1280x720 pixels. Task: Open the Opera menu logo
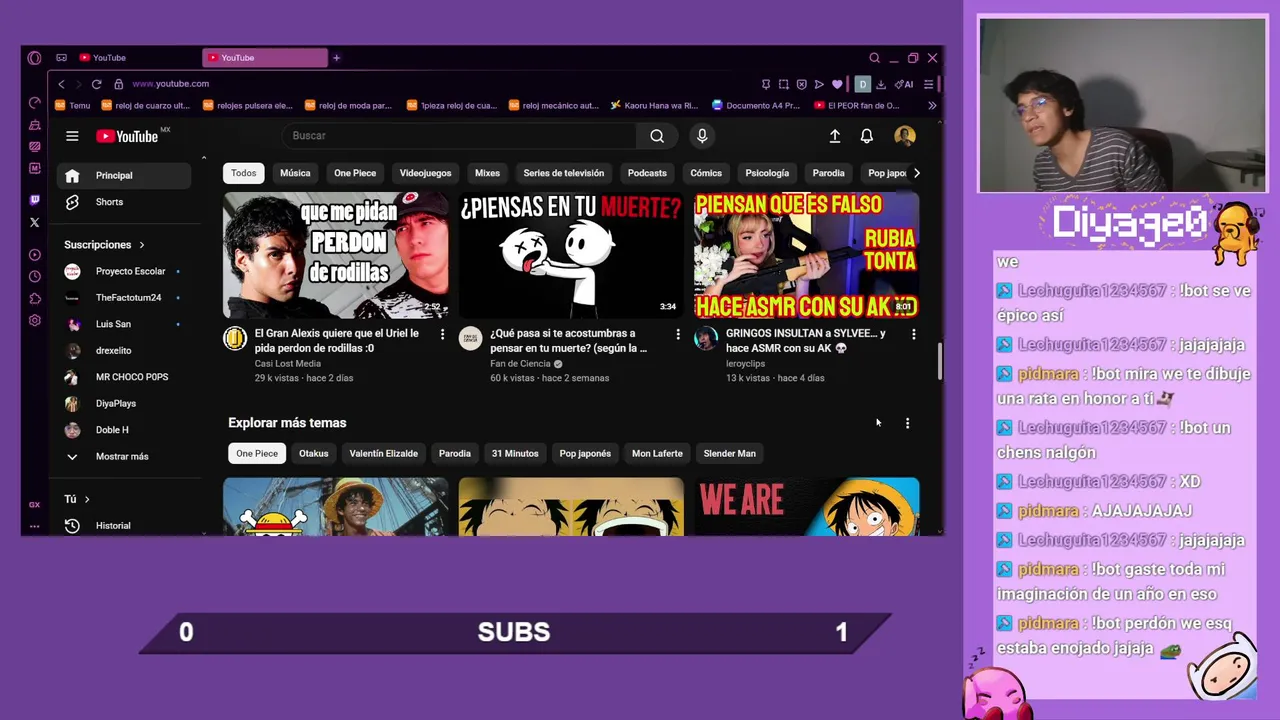tap(34, 58)
